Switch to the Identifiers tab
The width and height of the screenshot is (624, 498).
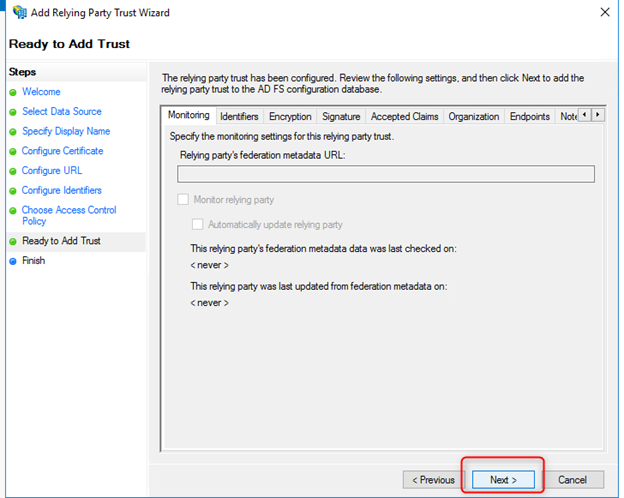click(x=239, y=117)
